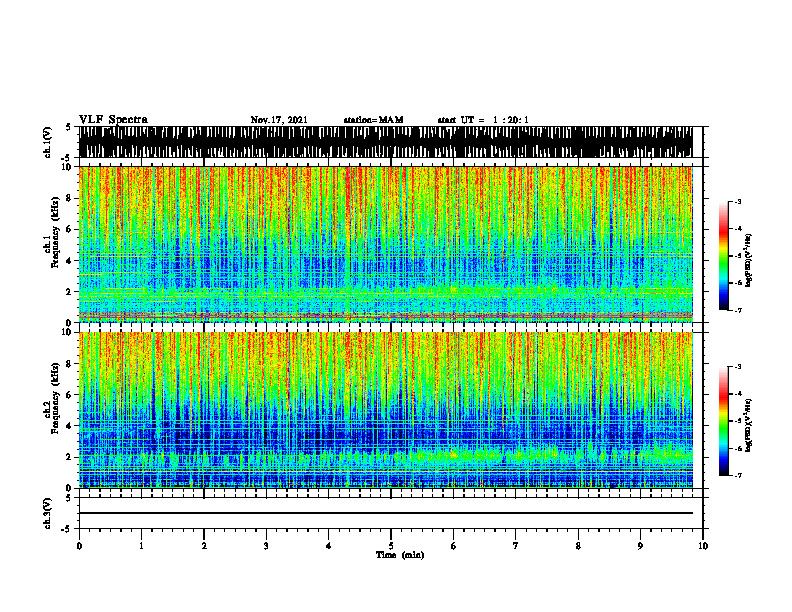Click the "6" tick on the time axis
The image size is (792, 612).
pyautogui.click(x=454, y=546)
